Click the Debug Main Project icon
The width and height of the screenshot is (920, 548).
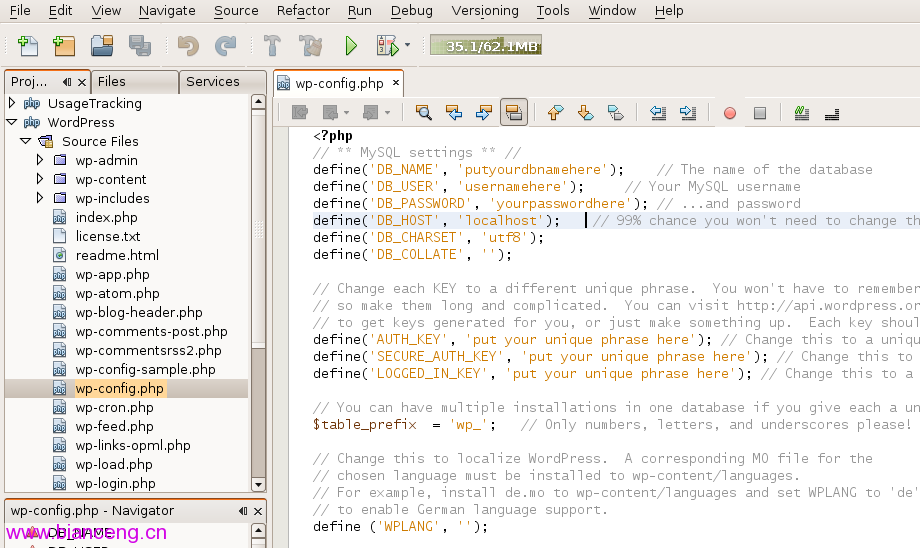click(388, 46)
